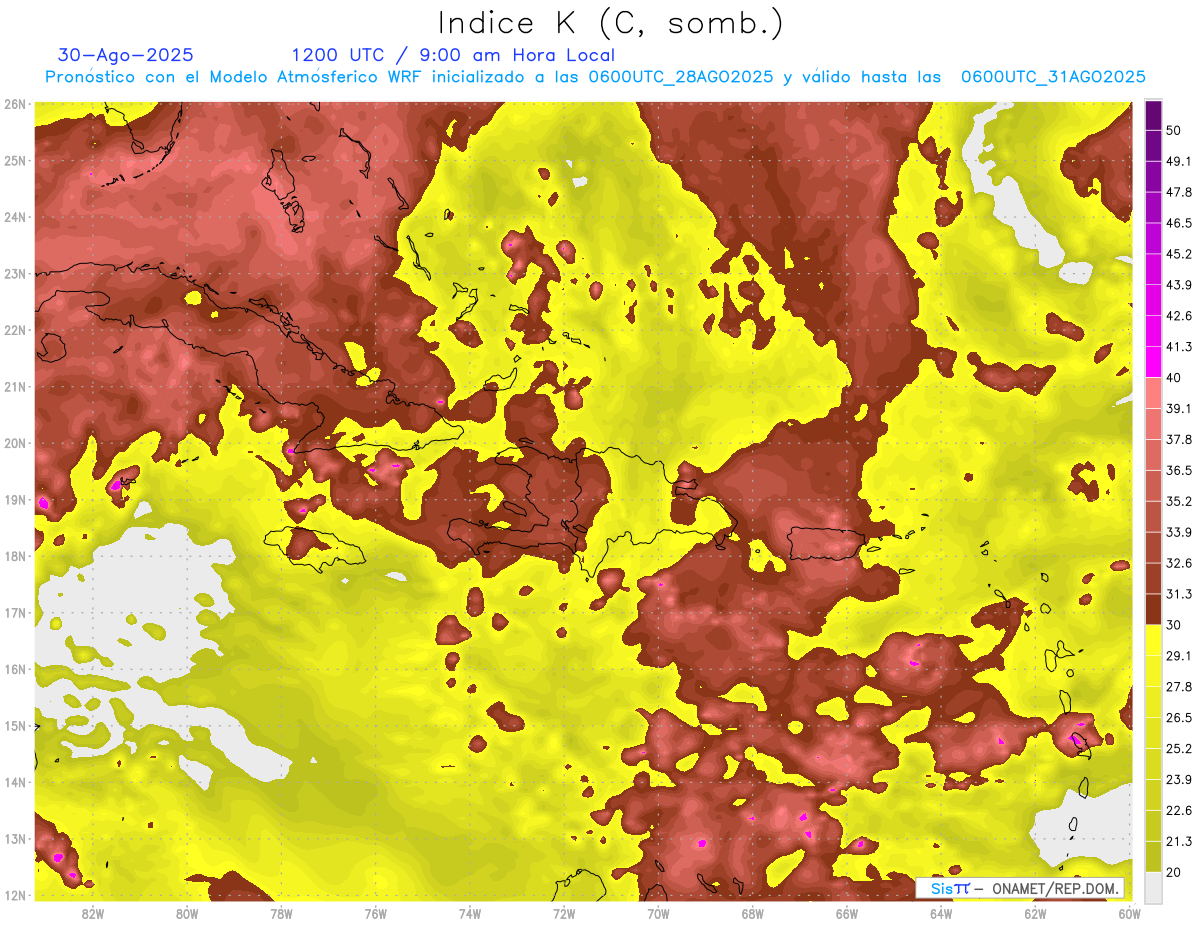1200x927 pixels.
Task: Click the 82W longitude axis label
Action: tap(93, 913)
